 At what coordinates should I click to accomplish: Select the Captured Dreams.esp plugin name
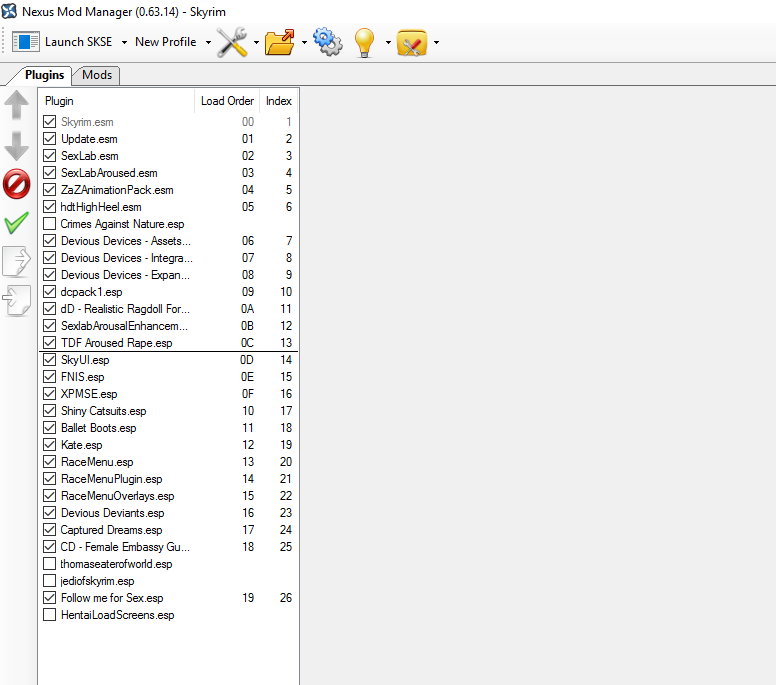point(111,530)
